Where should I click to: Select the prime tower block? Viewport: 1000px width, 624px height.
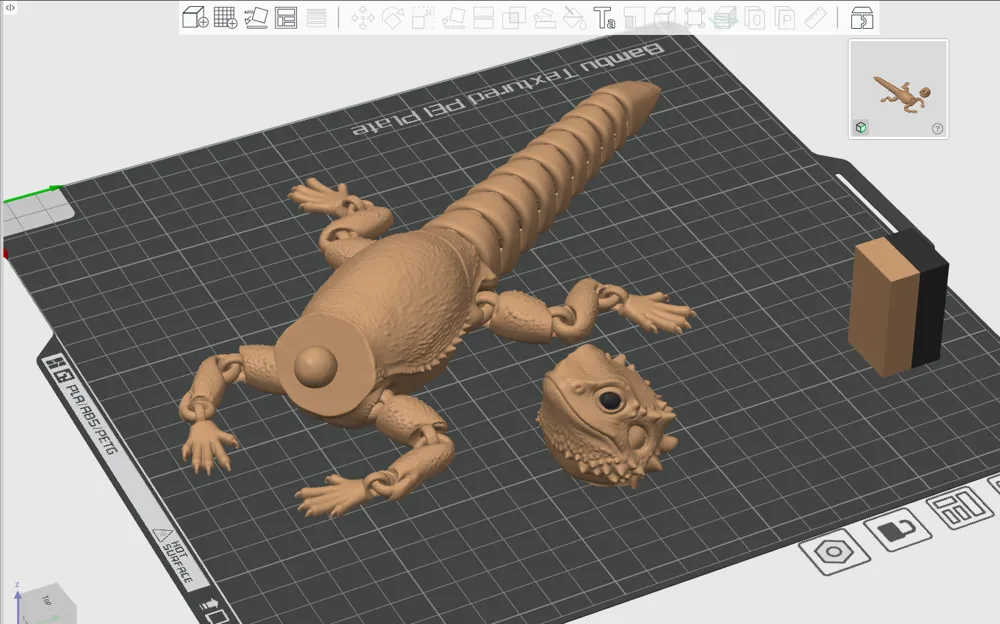(x=899, y=303)
